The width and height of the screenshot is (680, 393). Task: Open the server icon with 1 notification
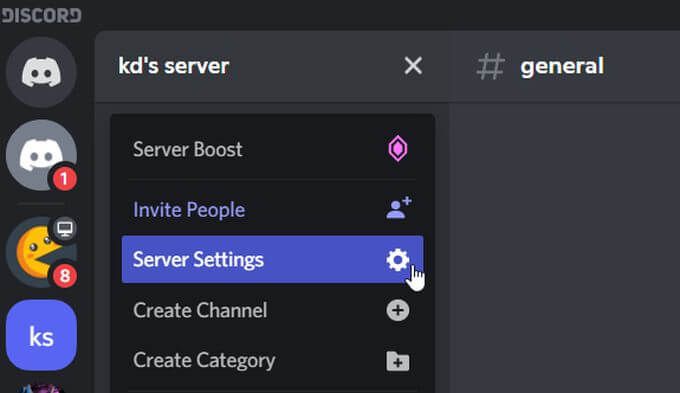pos(41,155)
